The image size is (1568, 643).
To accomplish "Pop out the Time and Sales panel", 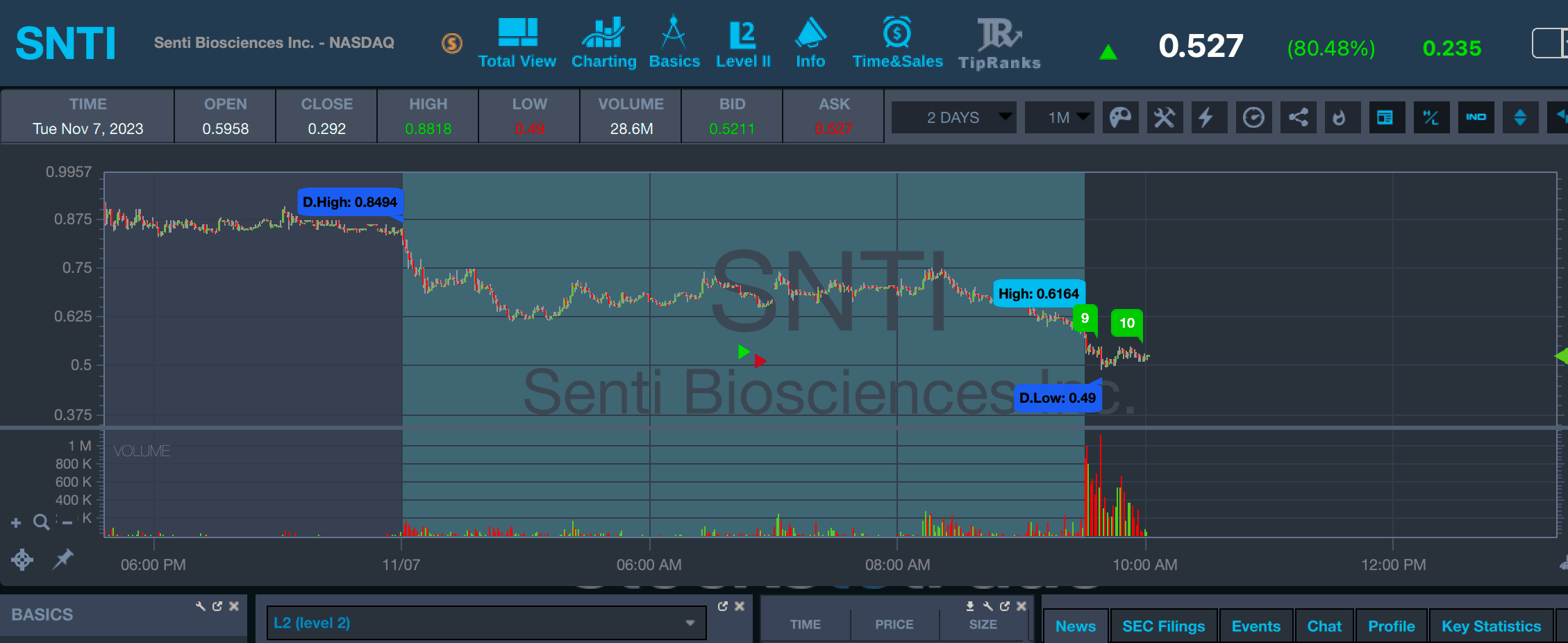I will [1005, 606].
